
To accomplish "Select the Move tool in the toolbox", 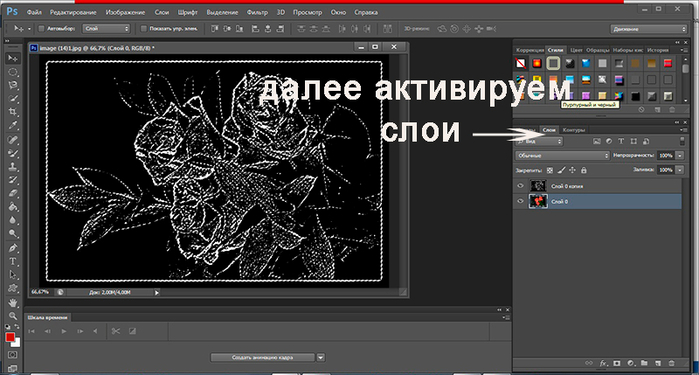I will click(x=12, y=58).
